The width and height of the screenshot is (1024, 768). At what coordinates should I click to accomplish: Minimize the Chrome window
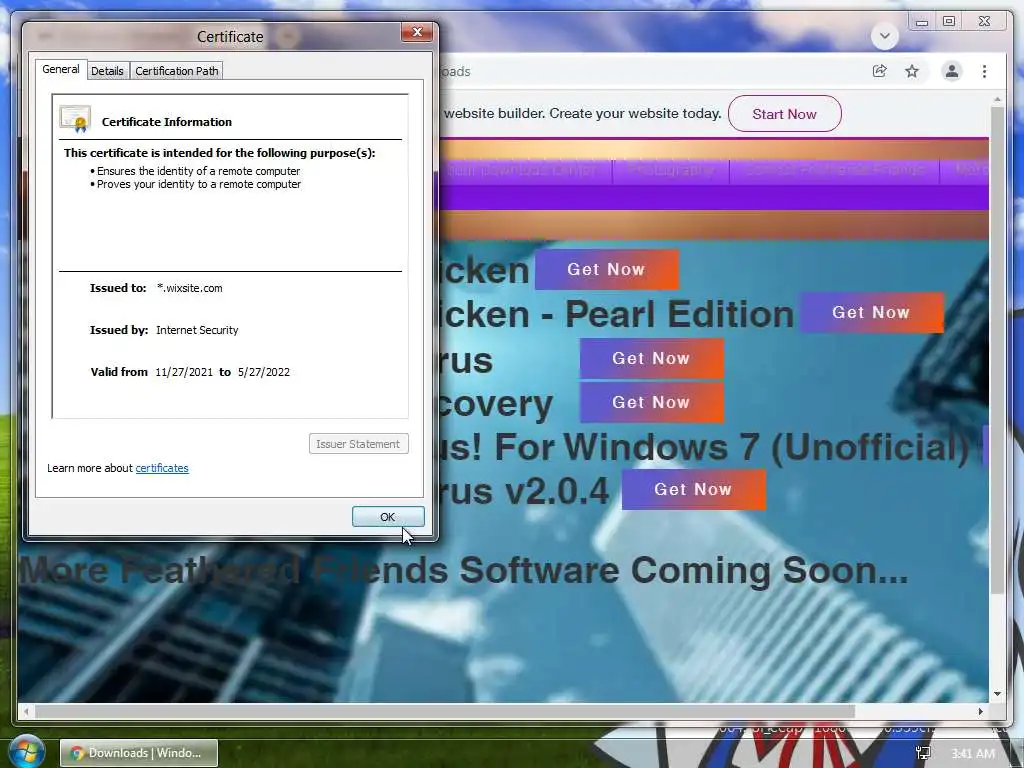[x=922, y=22]
